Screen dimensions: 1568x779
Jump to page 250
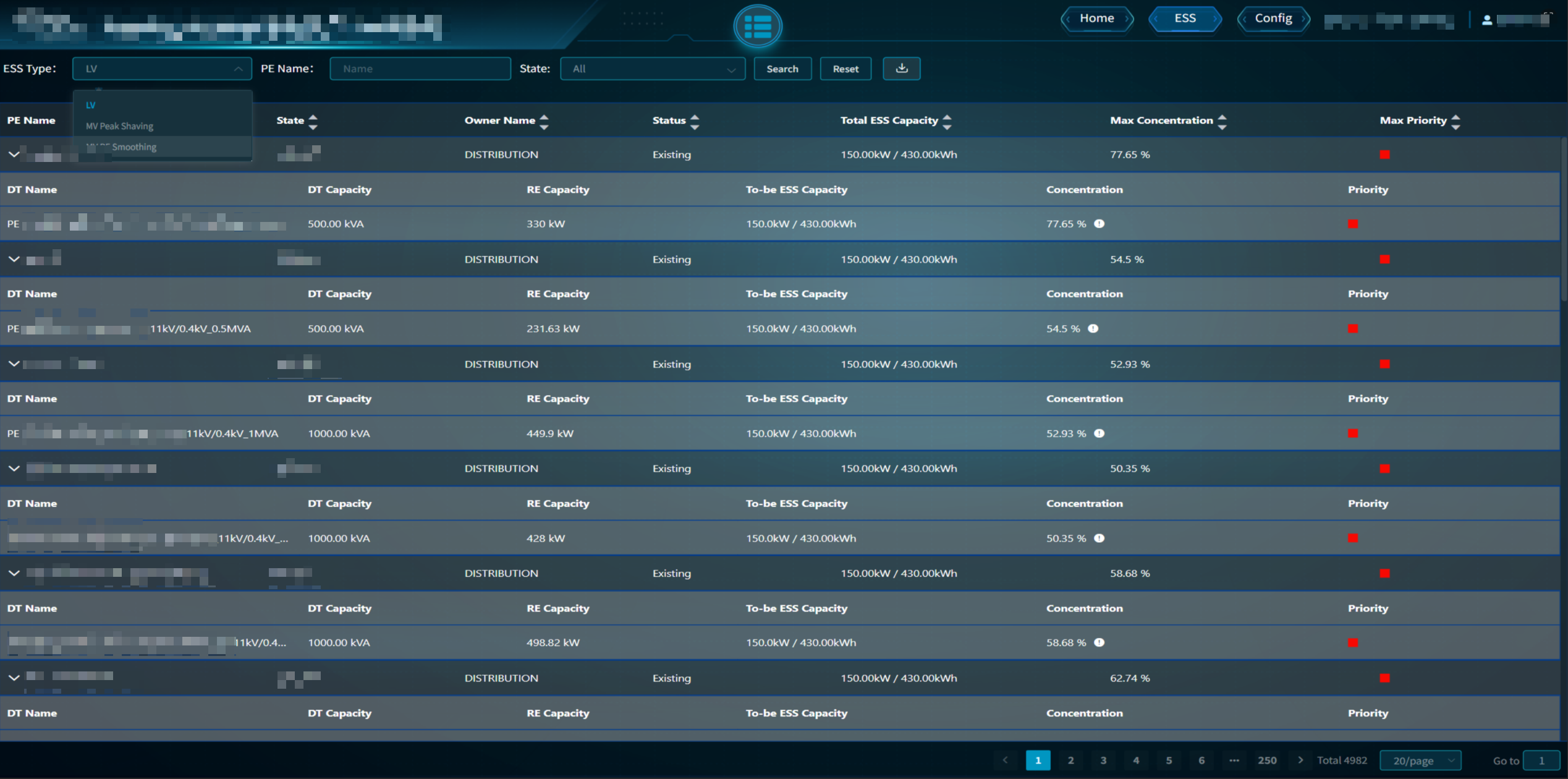tap(1267, 760)
